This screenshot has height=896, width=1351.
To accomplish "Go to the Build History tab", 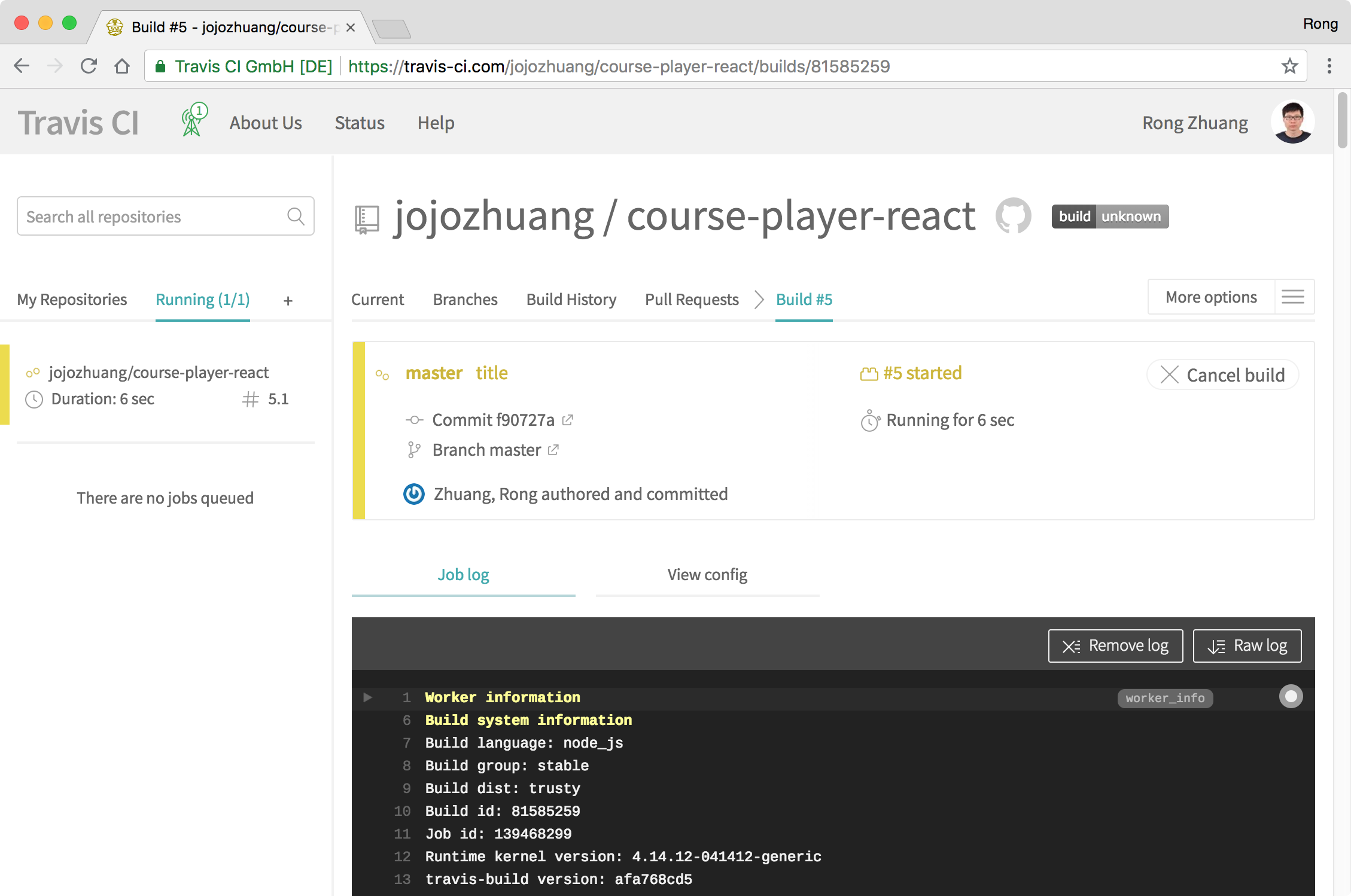I will (571, 299).
